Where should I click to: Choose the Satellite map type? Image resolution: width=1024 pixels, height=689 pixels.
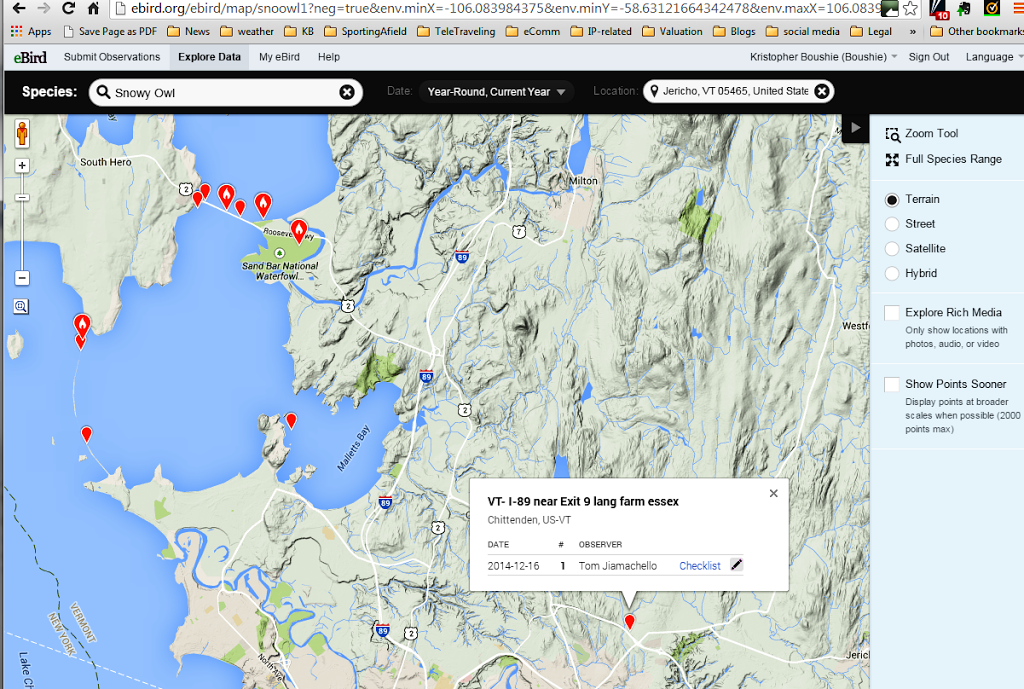pyautogui.click(x=892, y=249)
